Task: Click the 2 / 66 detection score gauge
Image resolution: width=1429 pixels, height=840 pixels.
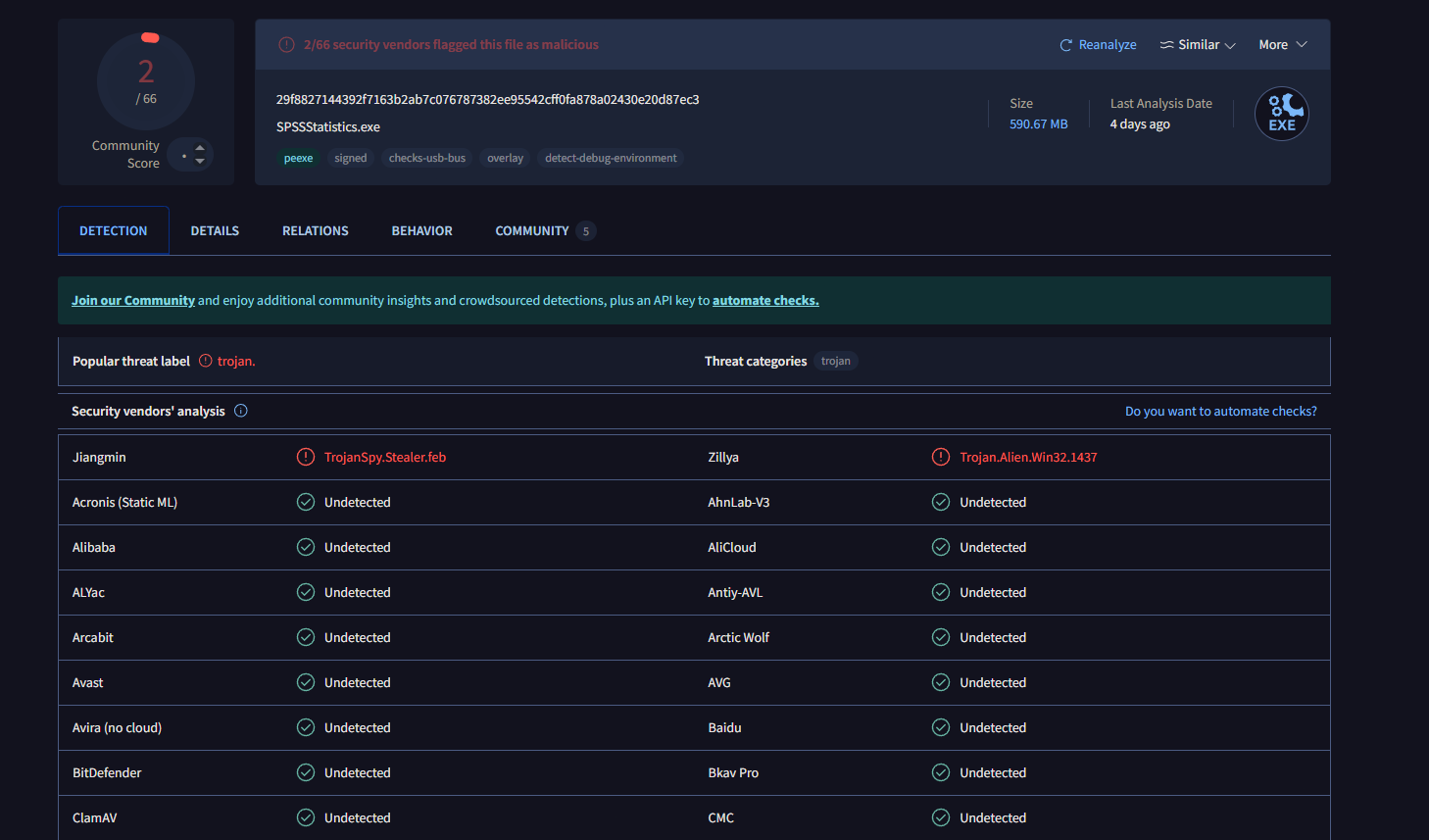Action: pos(146,81)
